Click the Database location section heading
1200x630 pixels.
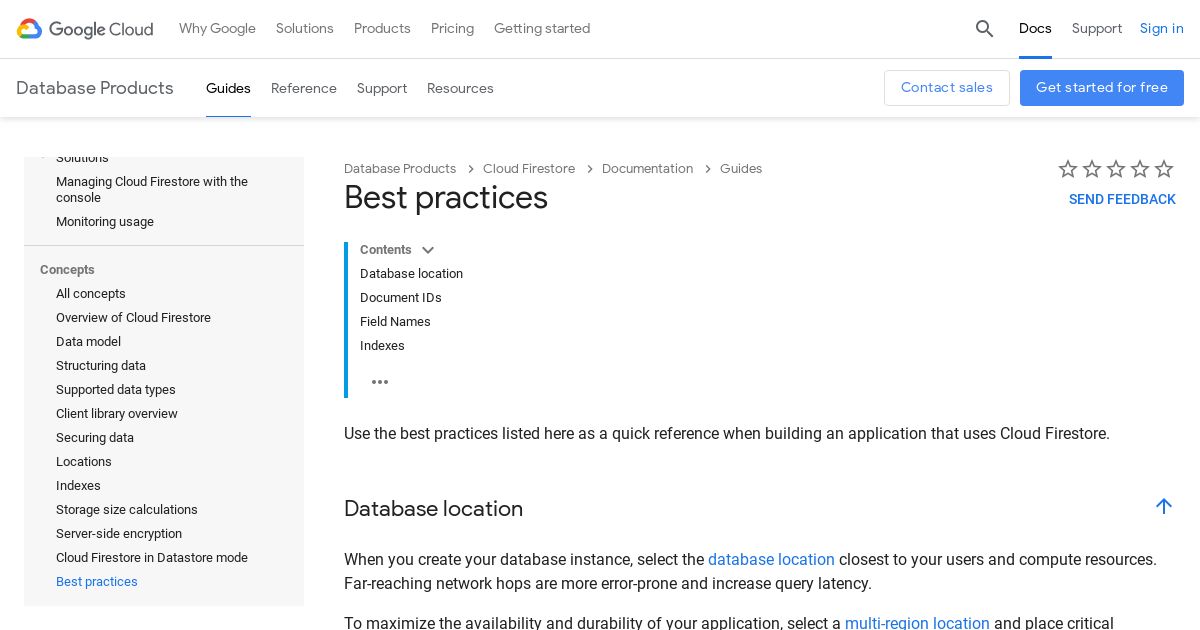433,509
